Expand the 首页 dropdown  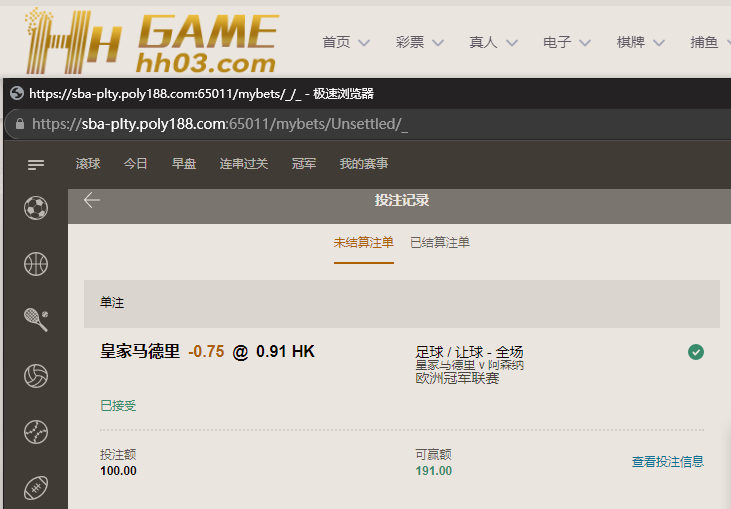(346, 42)
